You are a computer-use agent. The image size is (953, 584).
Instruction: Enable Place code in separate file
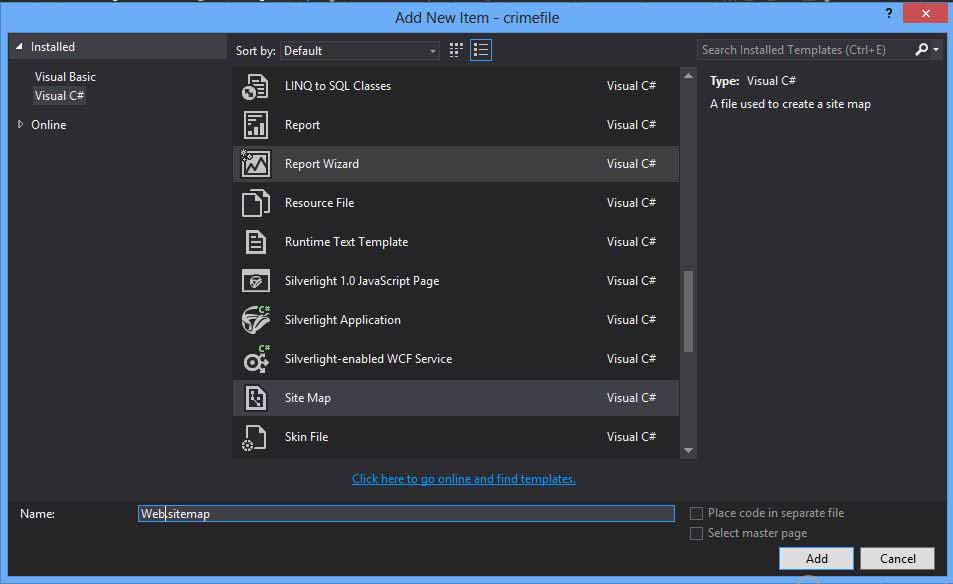pos(696,513)
